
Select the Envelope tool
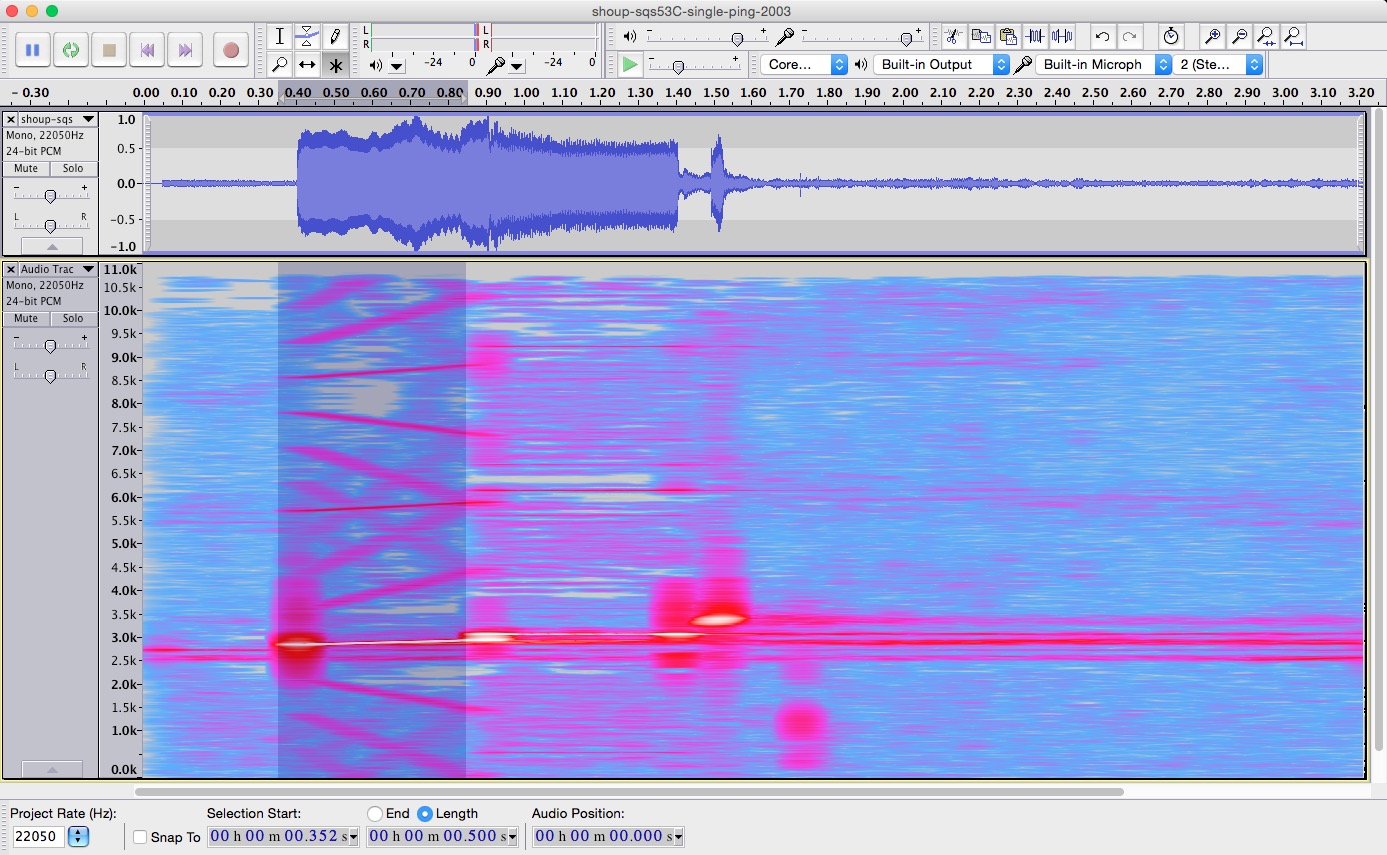[x=307, y=37]
